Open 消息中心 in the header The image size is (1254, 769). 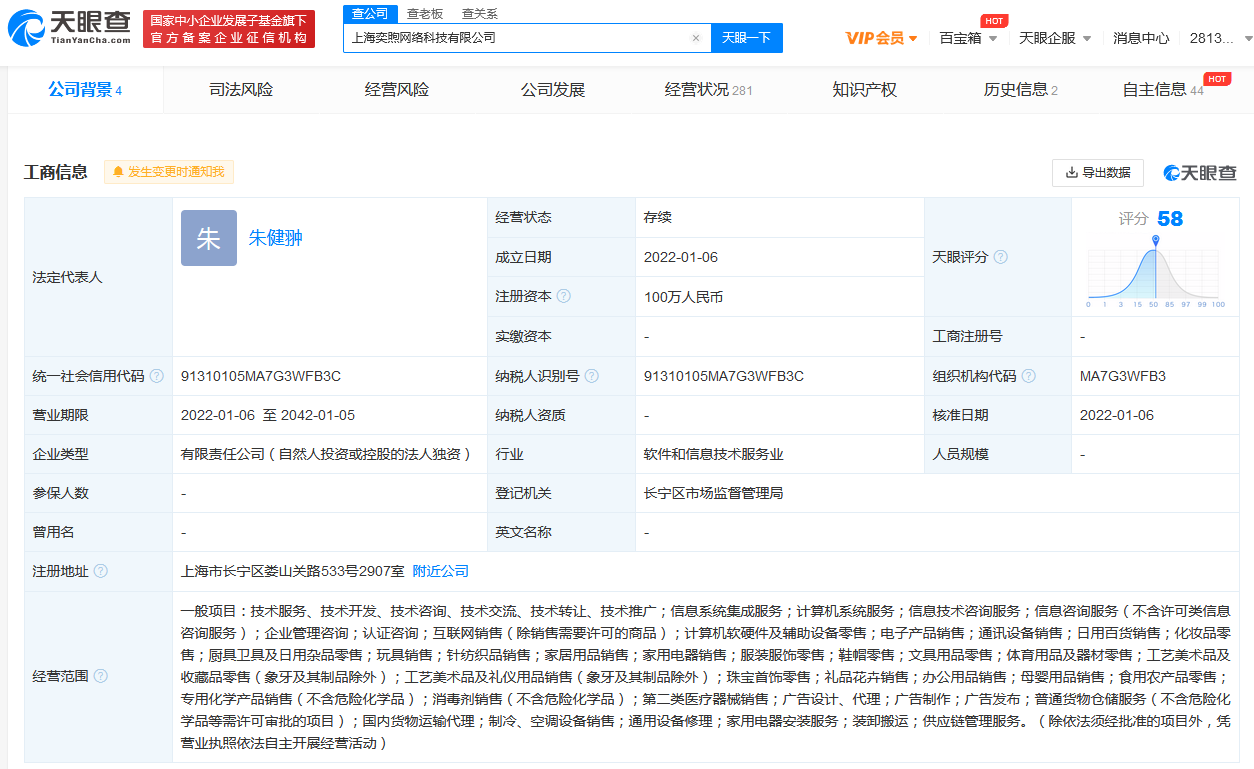(x=1141, y=38)
